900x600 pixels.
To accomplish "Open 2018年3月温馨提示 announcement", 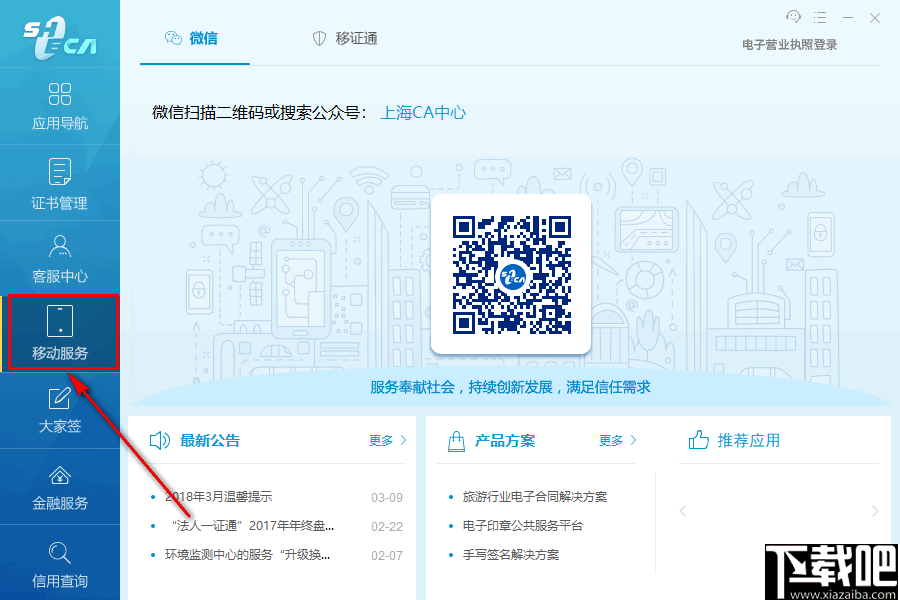I will pos(218,497).
